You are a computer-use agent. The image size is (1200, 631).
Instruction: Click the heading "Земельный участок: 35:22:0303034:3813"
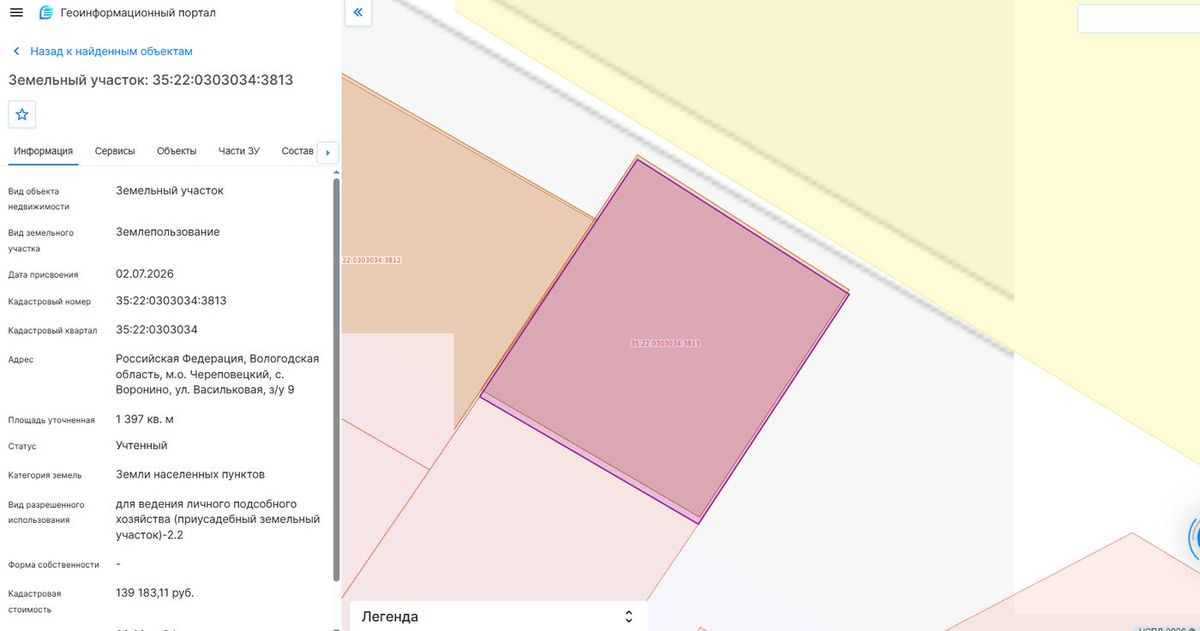point(151,80)
